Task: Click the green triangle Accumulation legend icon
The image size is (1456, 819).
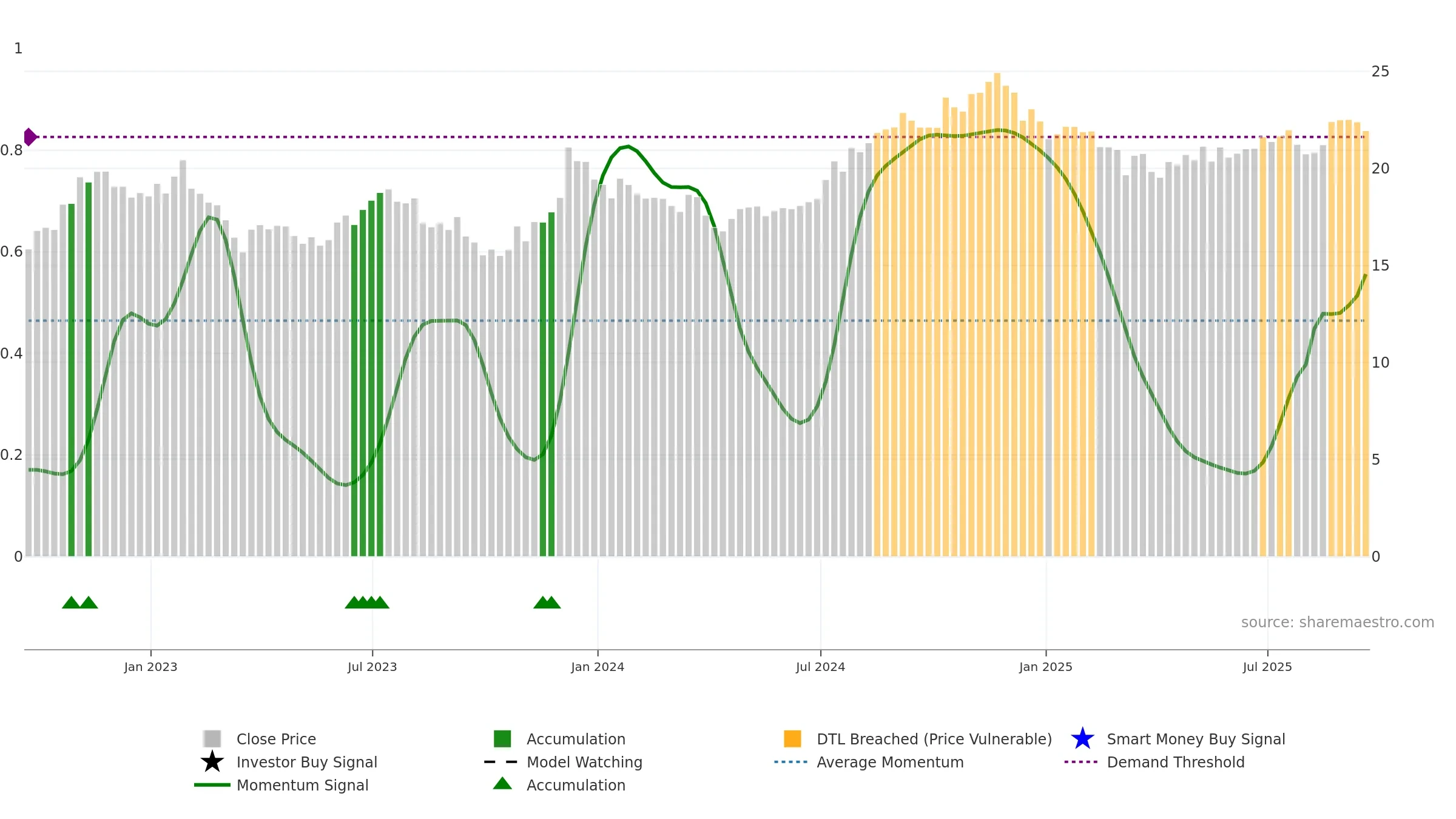Action: point(502,784)
